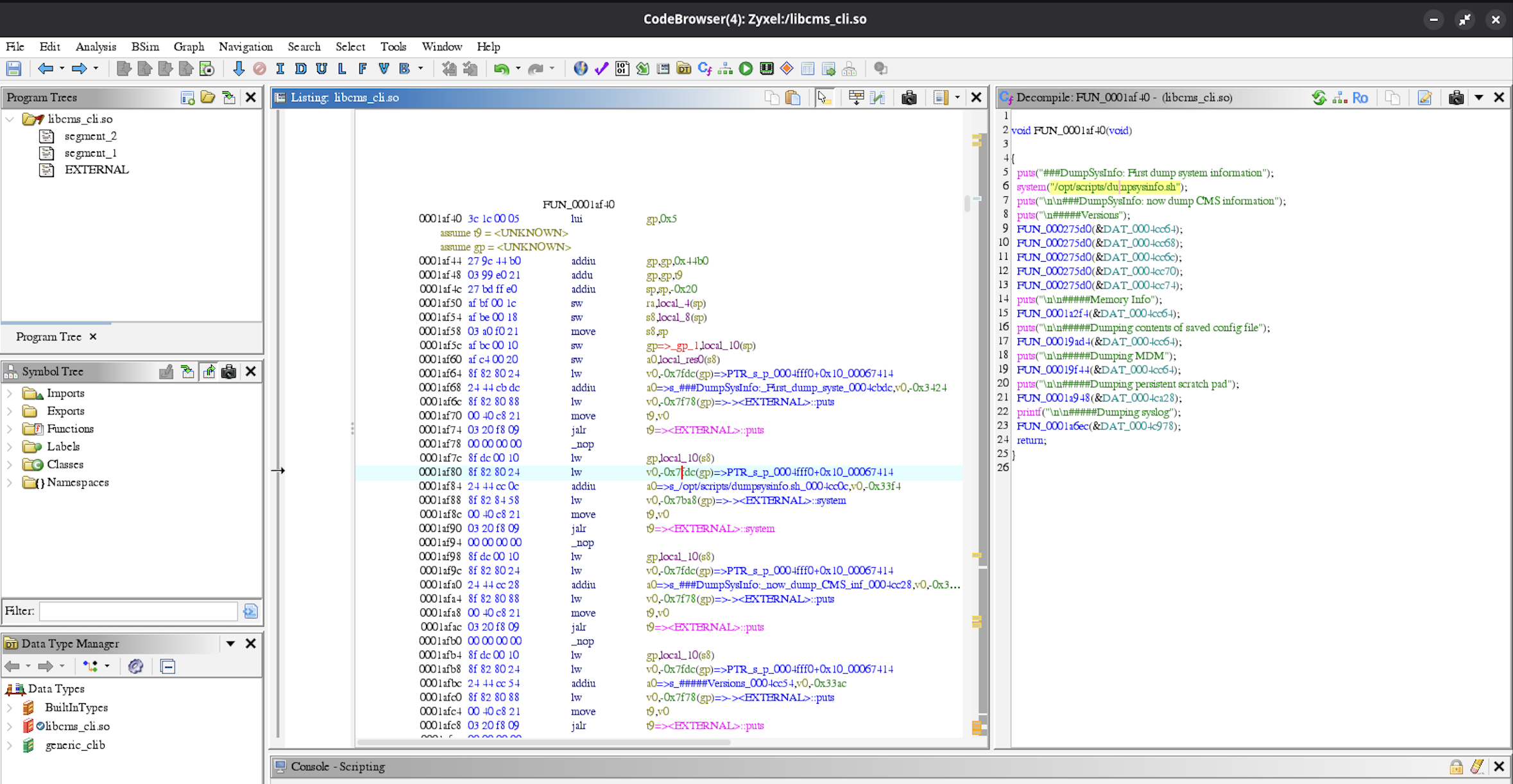Click the blue down arrow direction toggle
1513x784 pixels.
pos(239,69)
